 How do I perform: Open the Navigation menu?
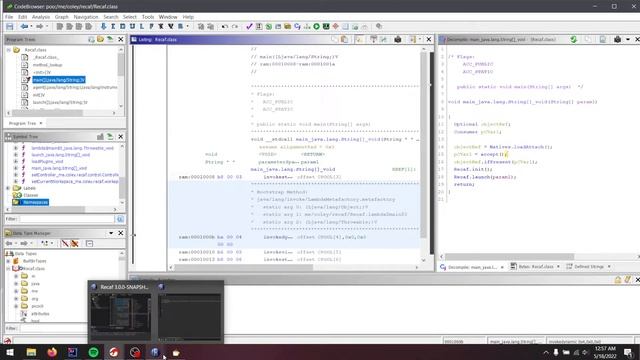[x=86, y=17]
